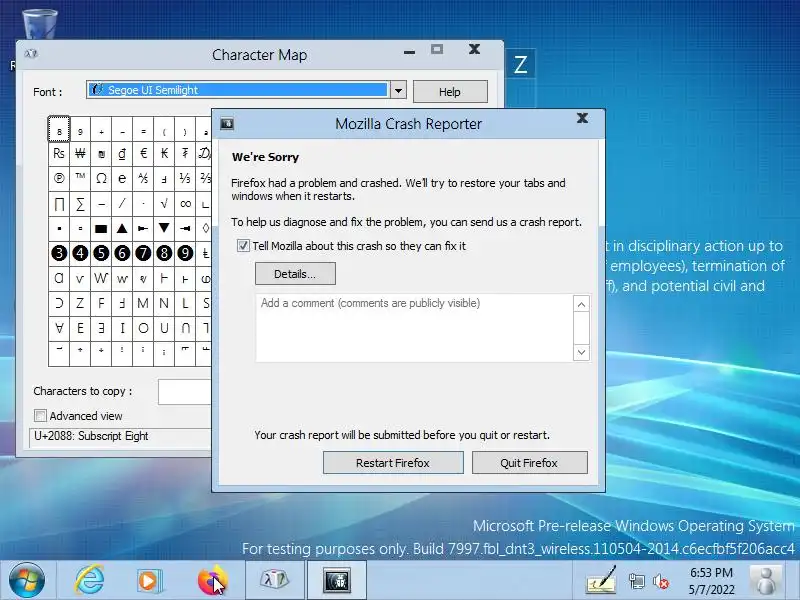Pick the won sign ₩ cell
This screenshot has height=600, width=800.
(x=80, y=154)
